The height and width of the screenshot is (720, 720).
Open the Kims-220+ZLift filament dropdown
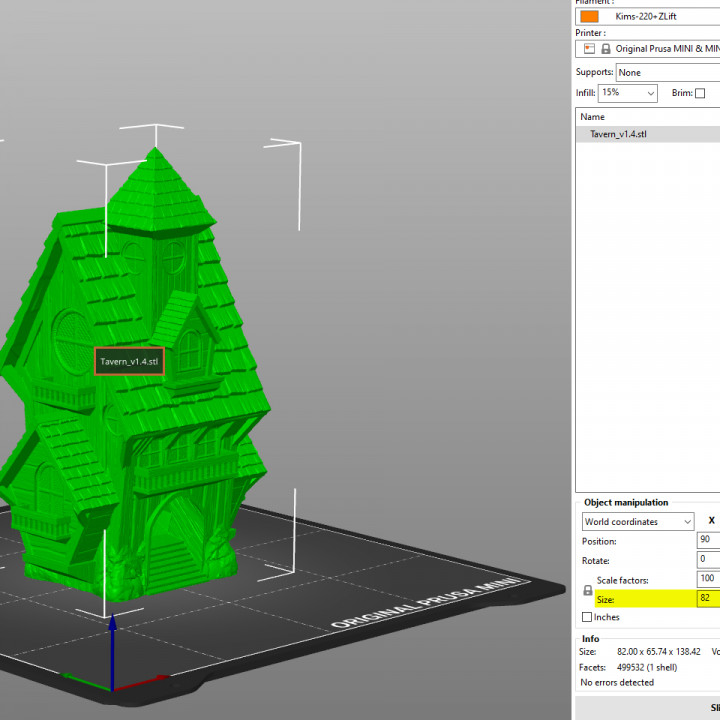point(647,17)
